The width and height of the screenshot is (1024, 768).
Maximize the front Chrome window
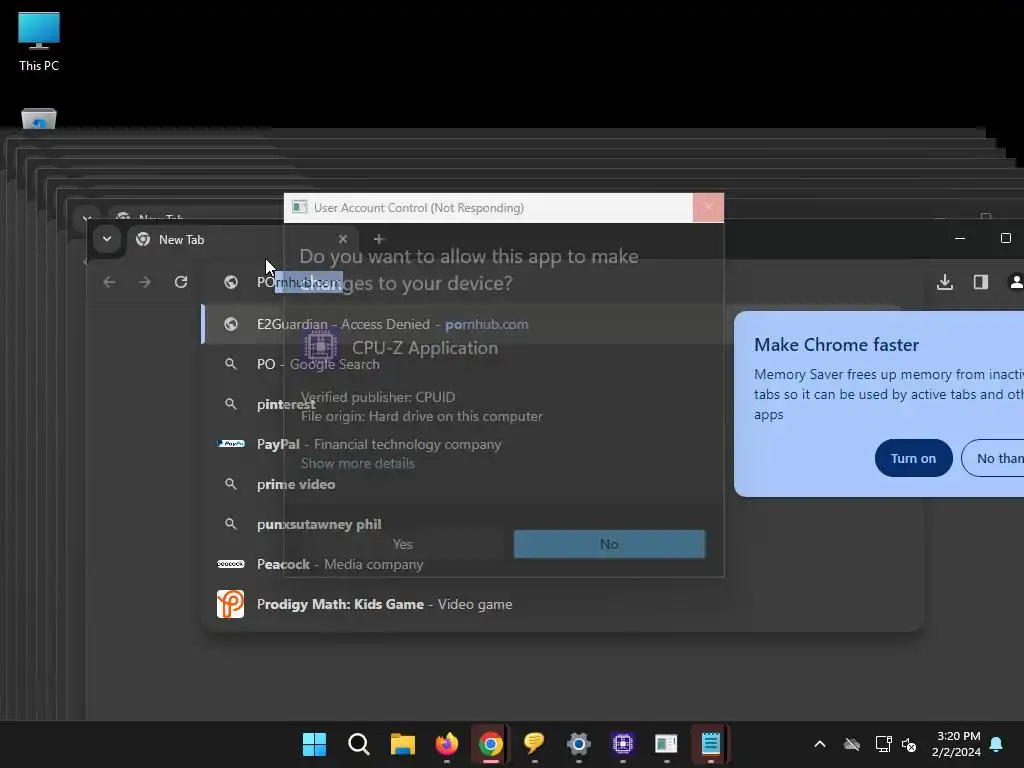coord(1006,238)
